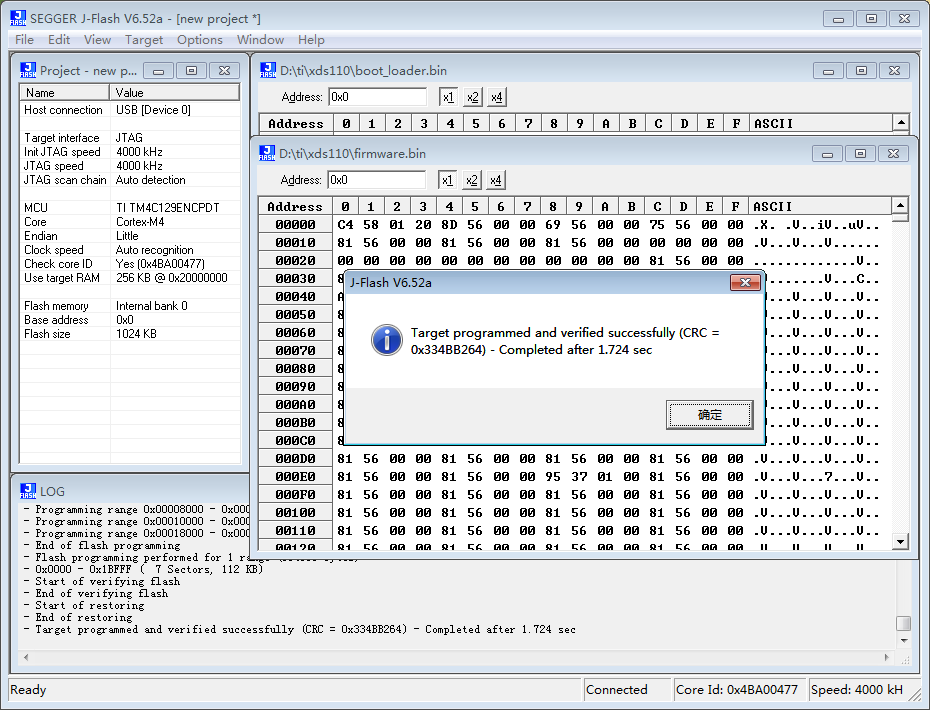Click the info icon in dialog
The image size is (930, 710).
387,340
